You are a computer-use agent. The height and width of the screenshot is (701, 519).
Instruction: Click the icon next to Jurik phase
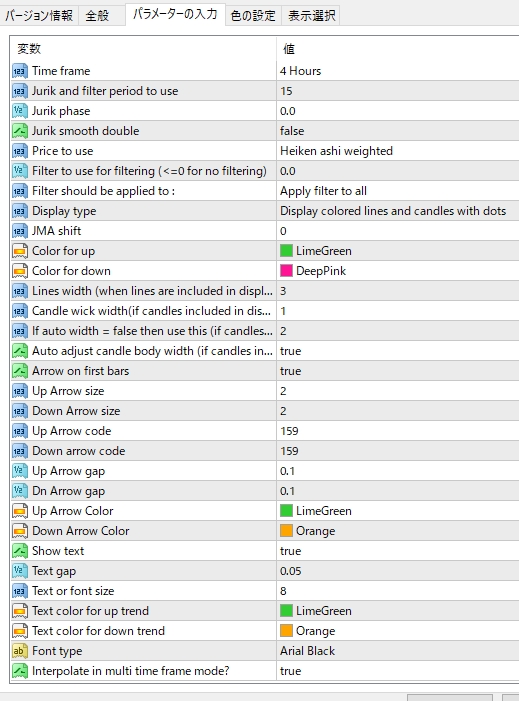tap(20, 111)
